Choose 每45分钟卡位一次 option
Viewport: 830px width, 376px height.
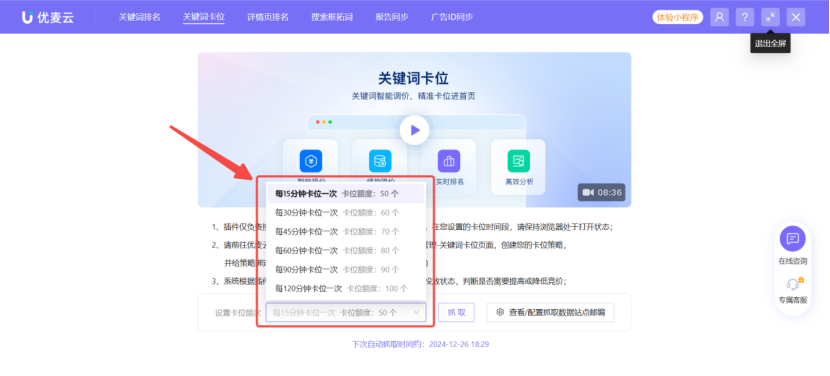pyautogui.click(x=346, y=232)
